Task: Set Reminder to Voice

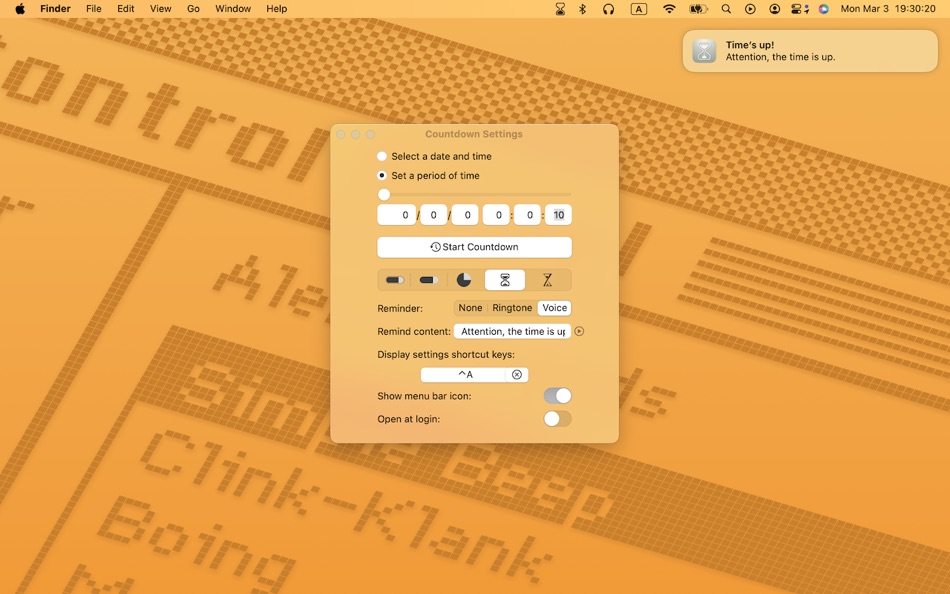Action: click(554, 308)
